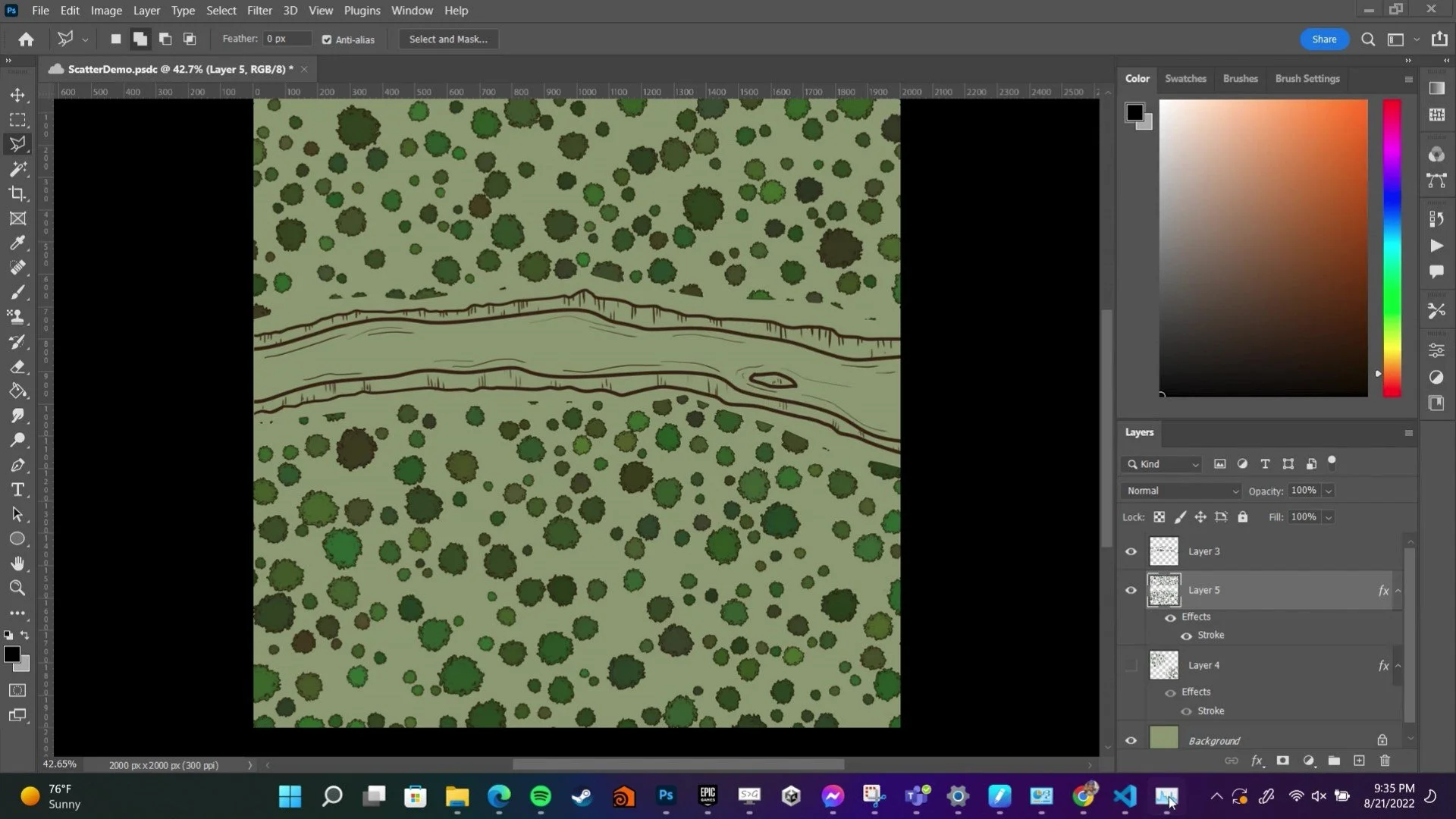
Task: Click the foreground color swatch in Color panel
Action: pos(1134,113)
